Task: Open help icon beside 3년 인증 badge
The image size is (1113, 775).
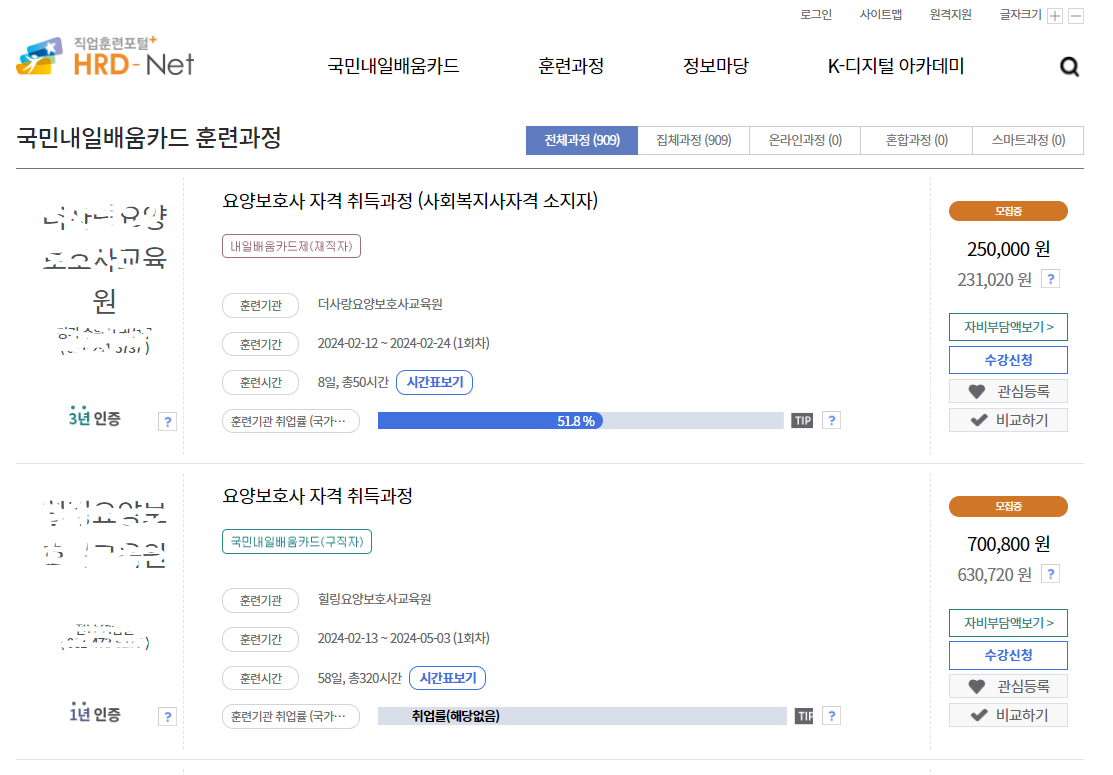Action: coord(167,421)
